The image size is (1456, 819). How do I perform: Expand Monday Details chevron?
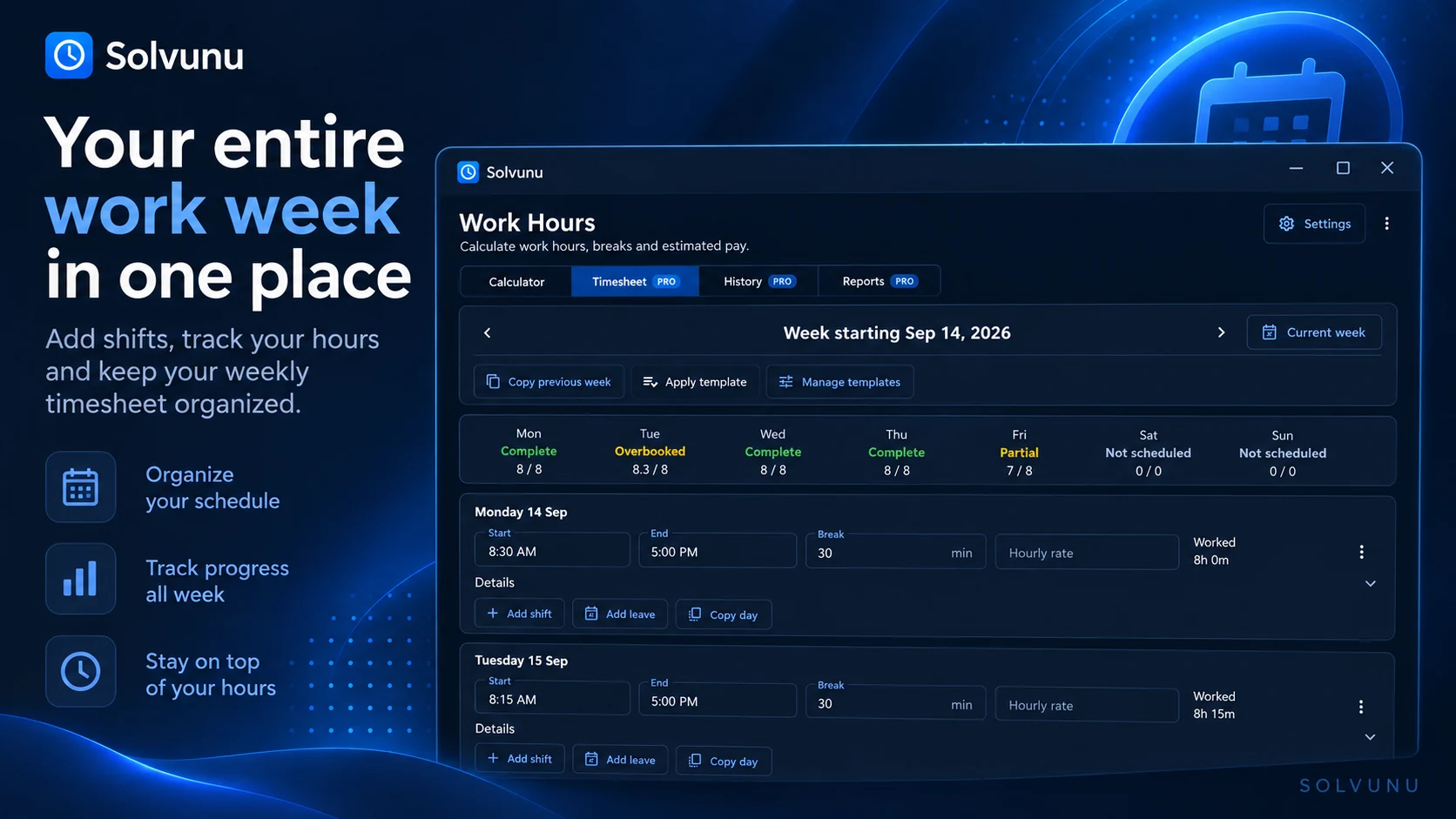[1370, 583]
